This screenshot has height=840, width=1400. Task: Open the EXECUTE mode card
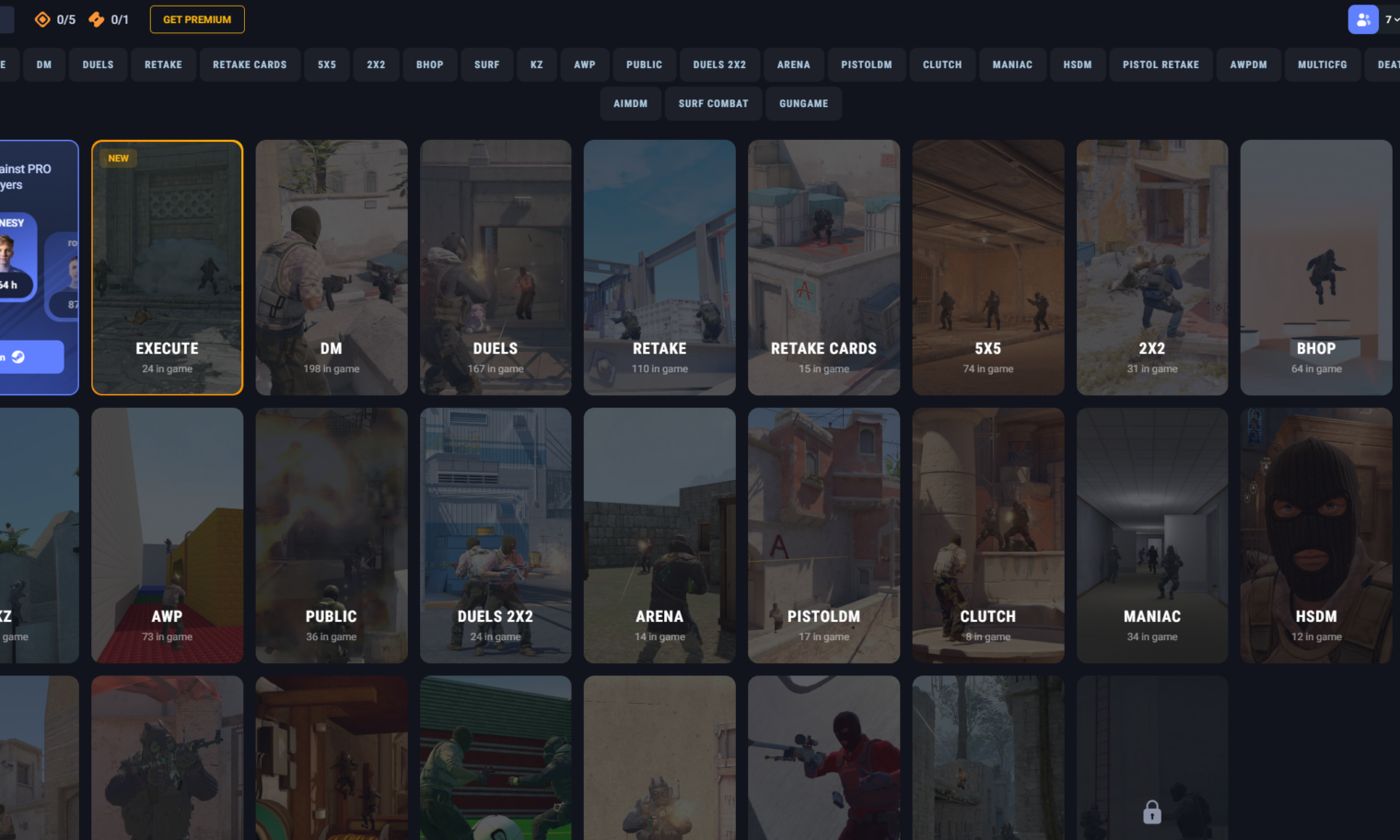click(x=167, y=267)
